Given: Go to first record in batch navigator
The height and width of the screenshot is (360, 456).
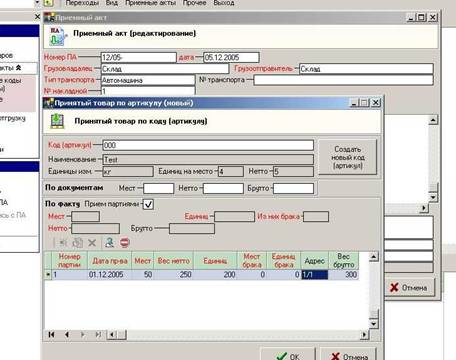Looking at the screenshot, I should click(x=51, y=334).
